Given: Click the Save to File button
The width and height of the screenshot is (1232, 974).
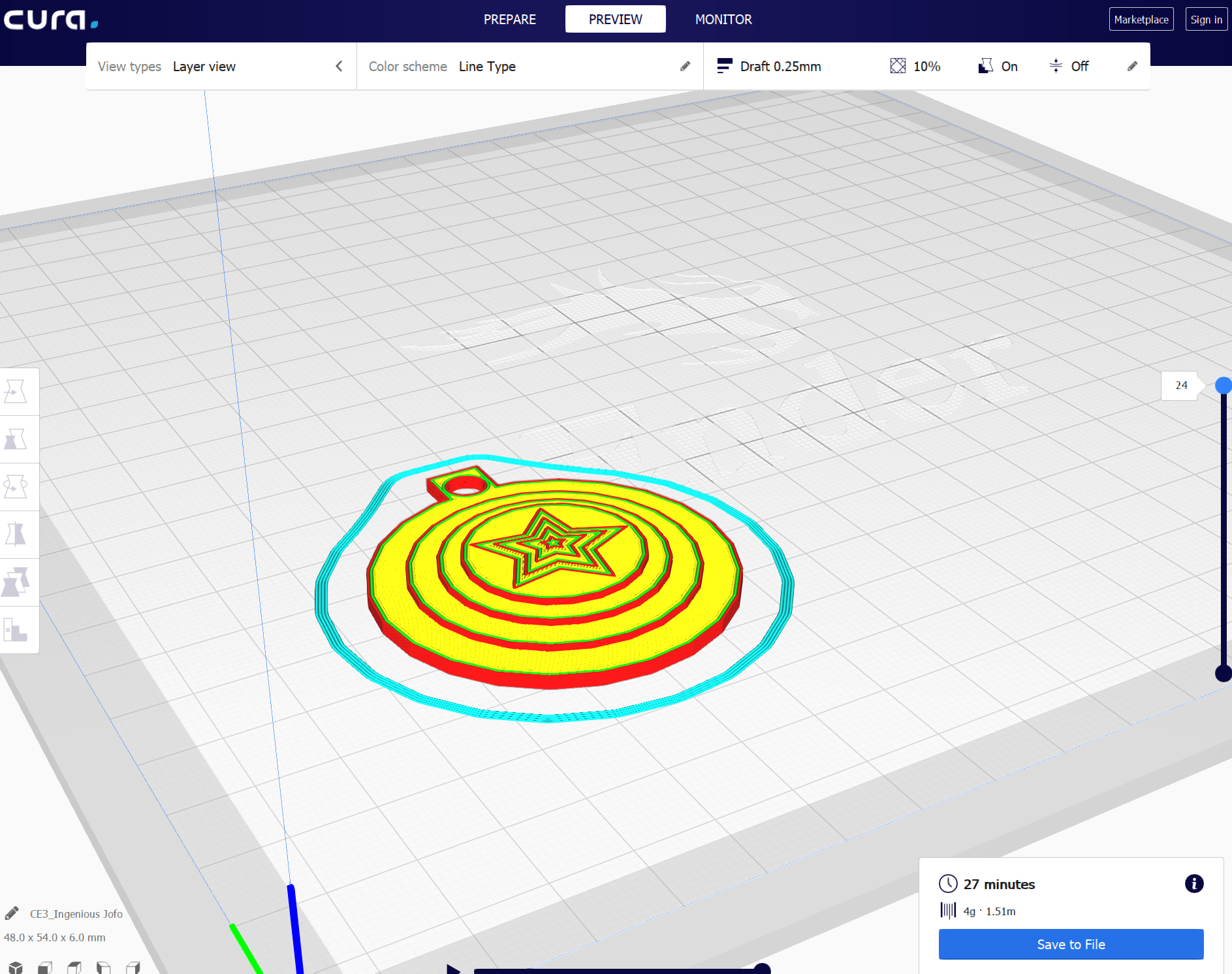Looking at the screenshot, I should click(1071, 944).
